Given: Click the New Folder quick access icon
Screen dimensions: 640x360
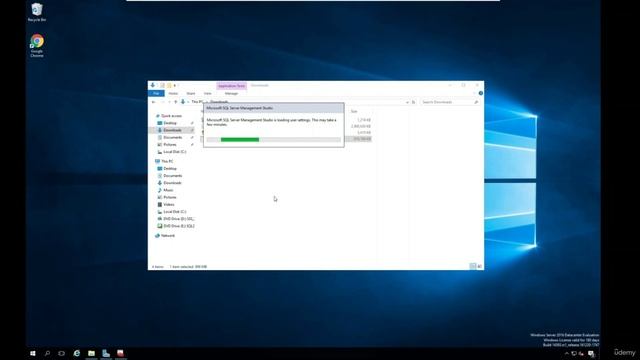Looking at the screenshot, I should 169,85.
